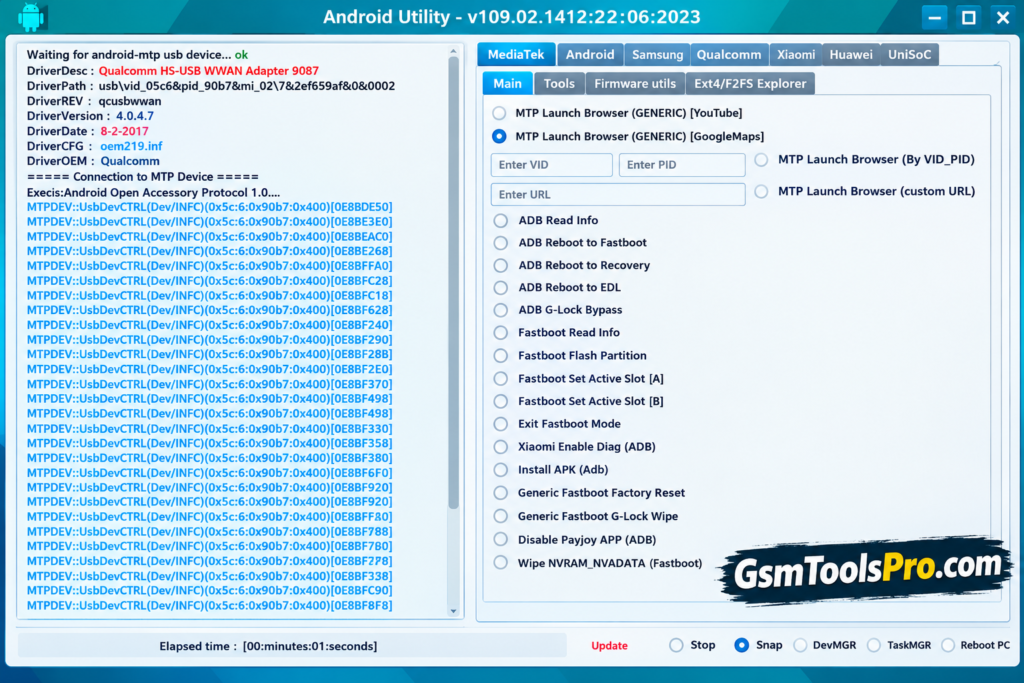Select the Reboot PC radio button
The width and height of the screenshot is (1024, 683).
[948, 646]
